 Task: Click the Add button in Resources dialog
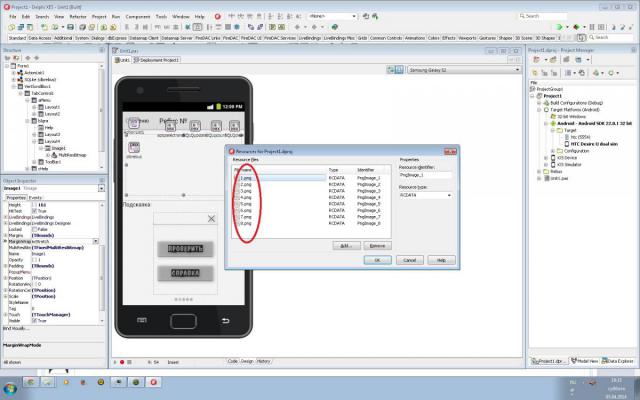[346, 246]
